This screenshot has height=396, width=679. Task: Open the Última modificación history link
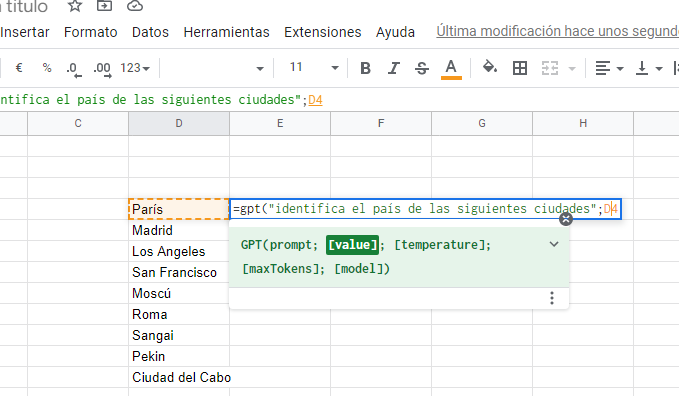pyautogui.click(x=558, y=31)
